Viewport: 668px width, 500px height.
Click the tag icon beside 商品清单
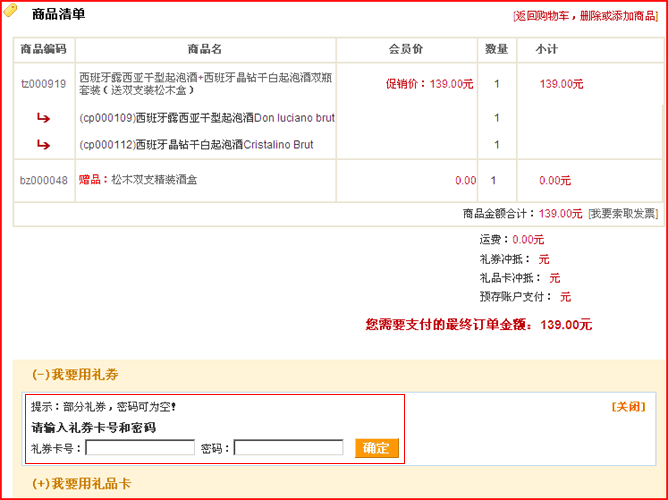point(10,12)
